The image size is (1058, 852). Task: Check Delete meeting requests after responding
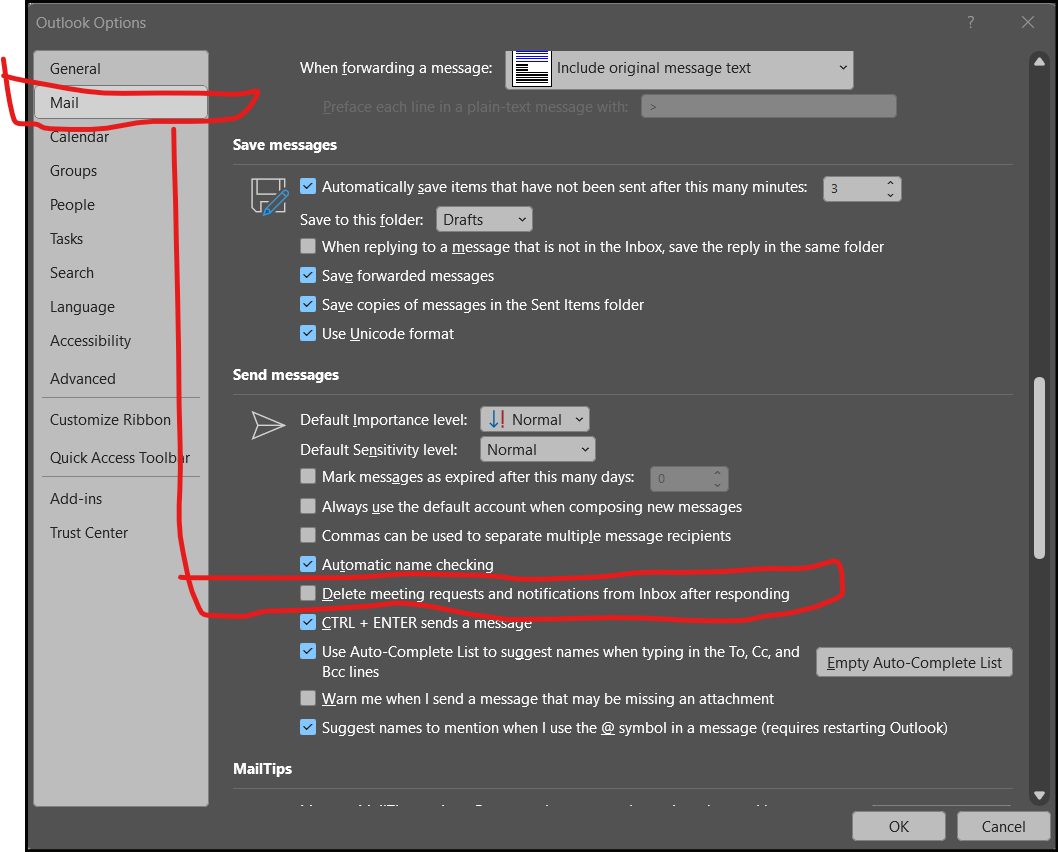pyautogui.click(x=308, y=593)
